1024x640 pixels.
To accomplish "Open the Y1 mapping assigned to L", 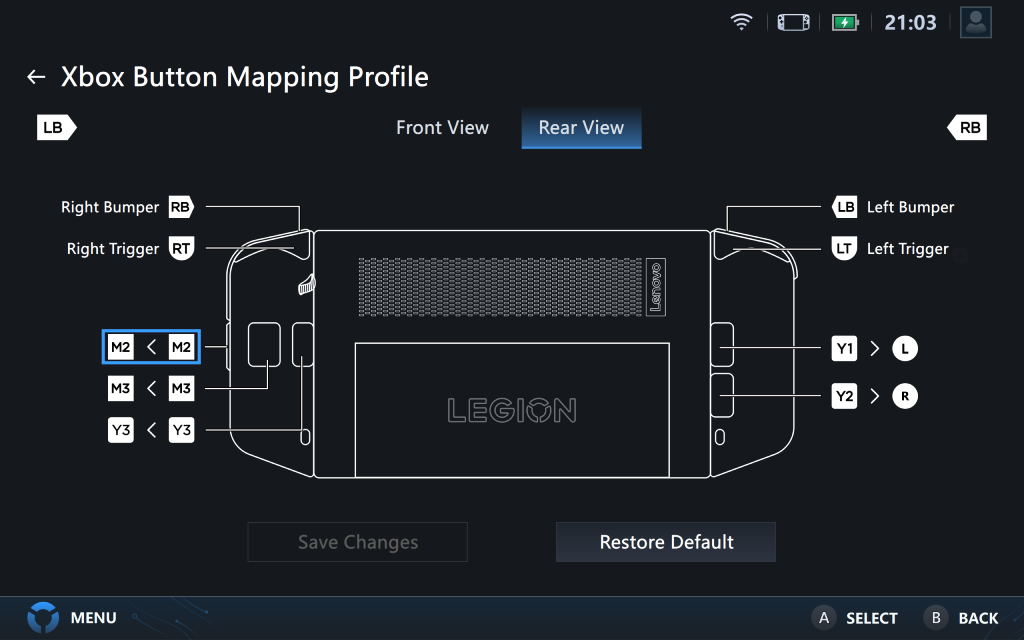I will tap(874, 348).
